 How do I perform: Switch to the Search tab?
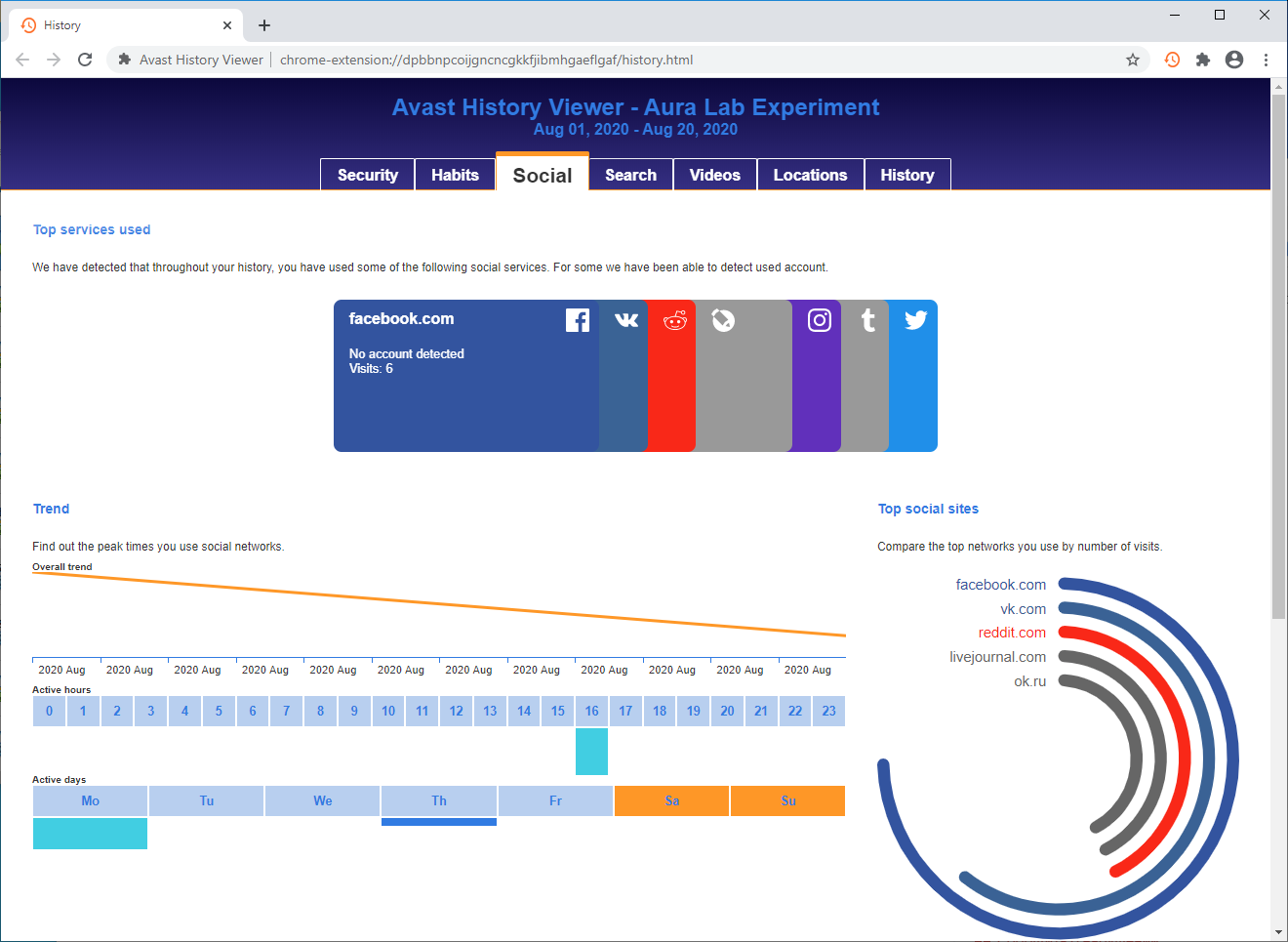point(630,175)
